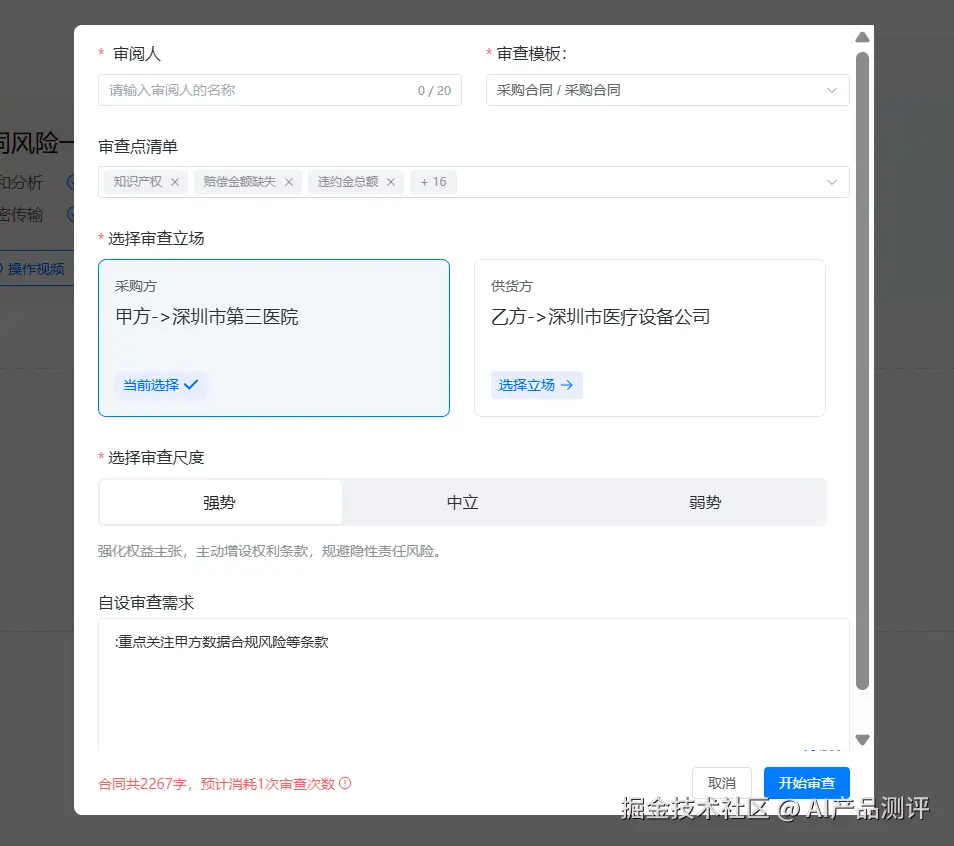Select the 供货方 深圳市医疗设备公司 card

coord(650,338)
